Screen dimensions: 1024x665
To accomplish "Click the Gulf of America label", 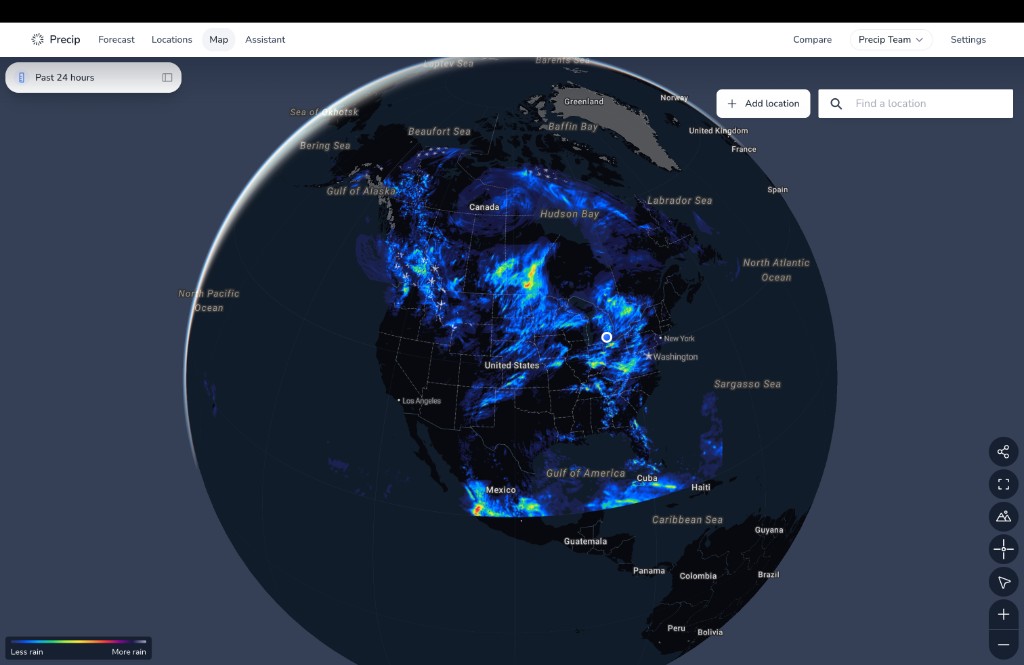I will click(586, 473).
